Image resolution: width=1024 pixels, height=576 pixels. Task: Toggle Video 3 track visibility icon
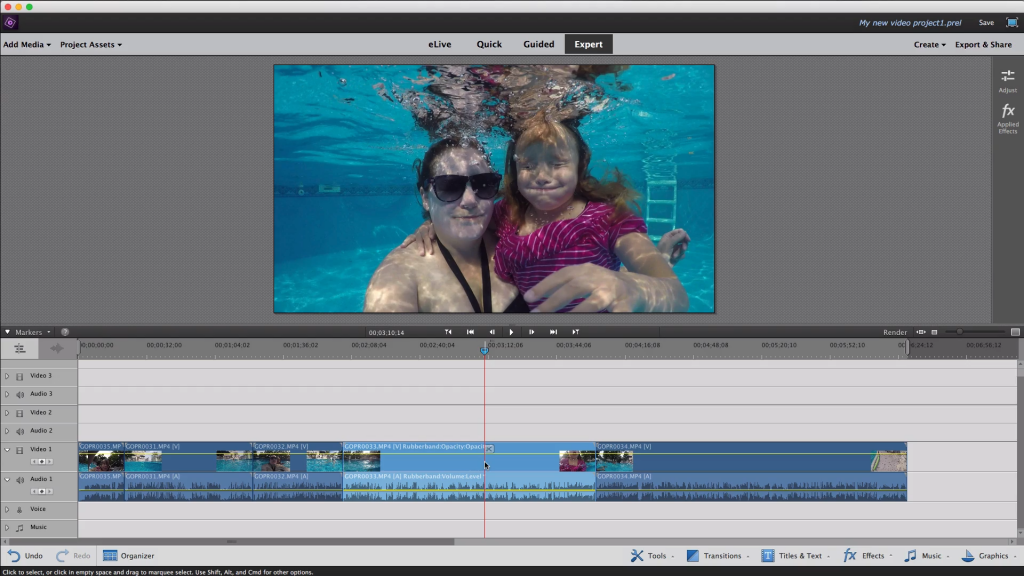pyautogui.click(x=20, y=376)
